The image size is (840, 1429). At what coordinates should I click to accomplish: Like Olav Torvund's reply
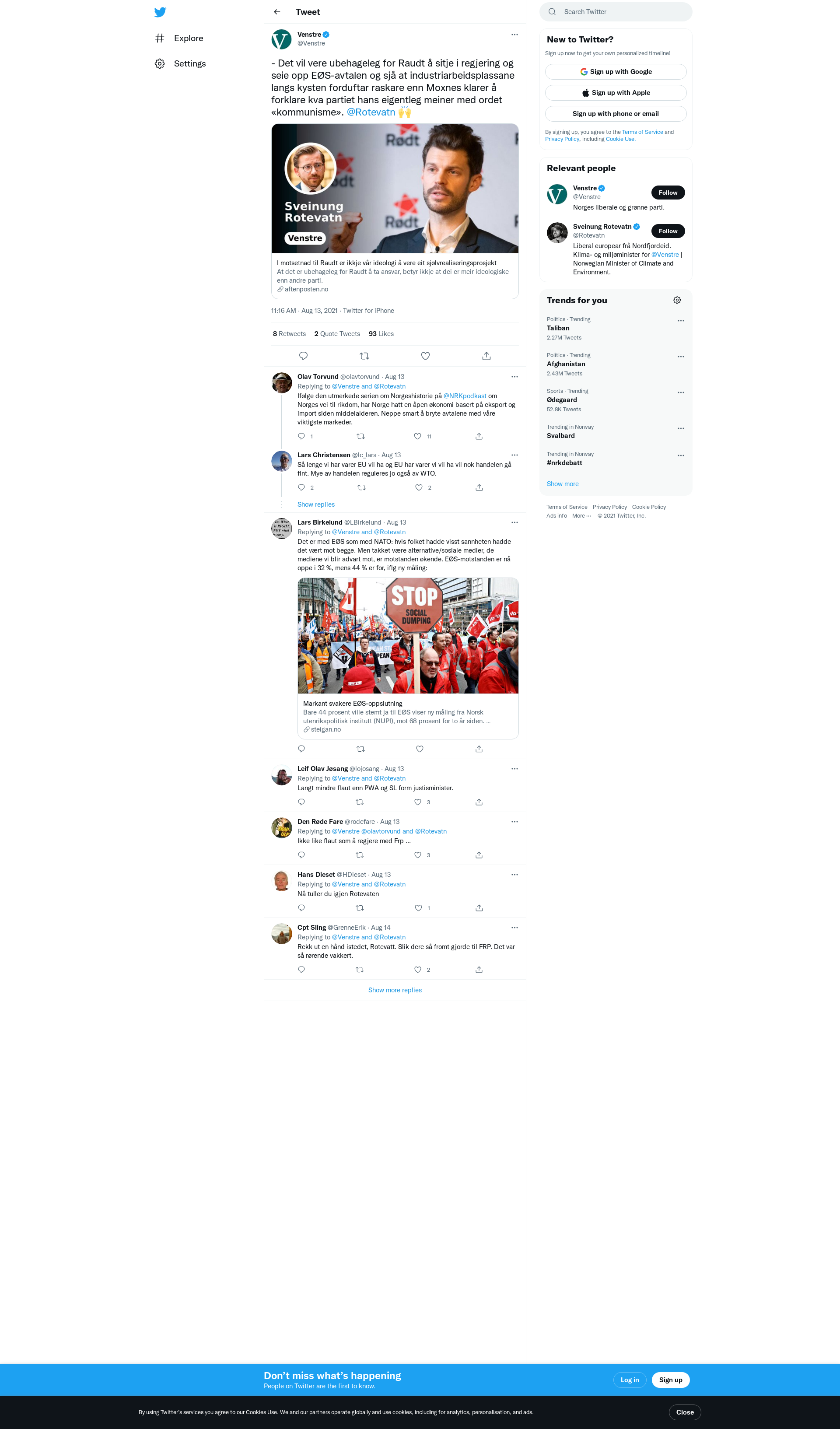[x=417, y=436]
